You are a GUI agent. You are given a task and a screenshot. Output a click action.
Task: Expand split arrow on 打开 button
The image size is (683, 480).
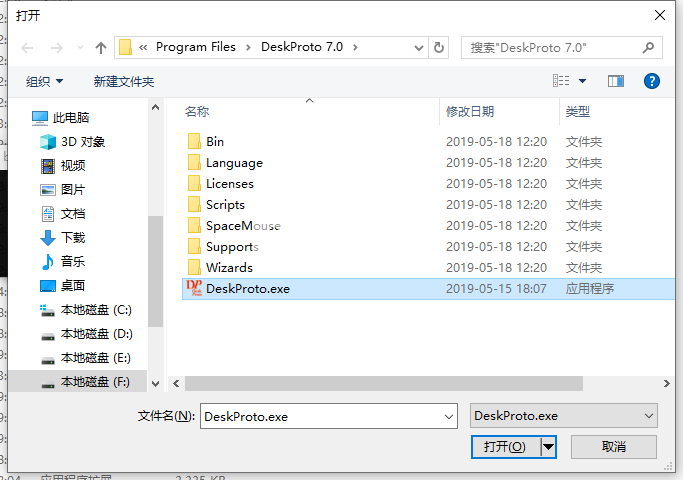click(548, 447)
